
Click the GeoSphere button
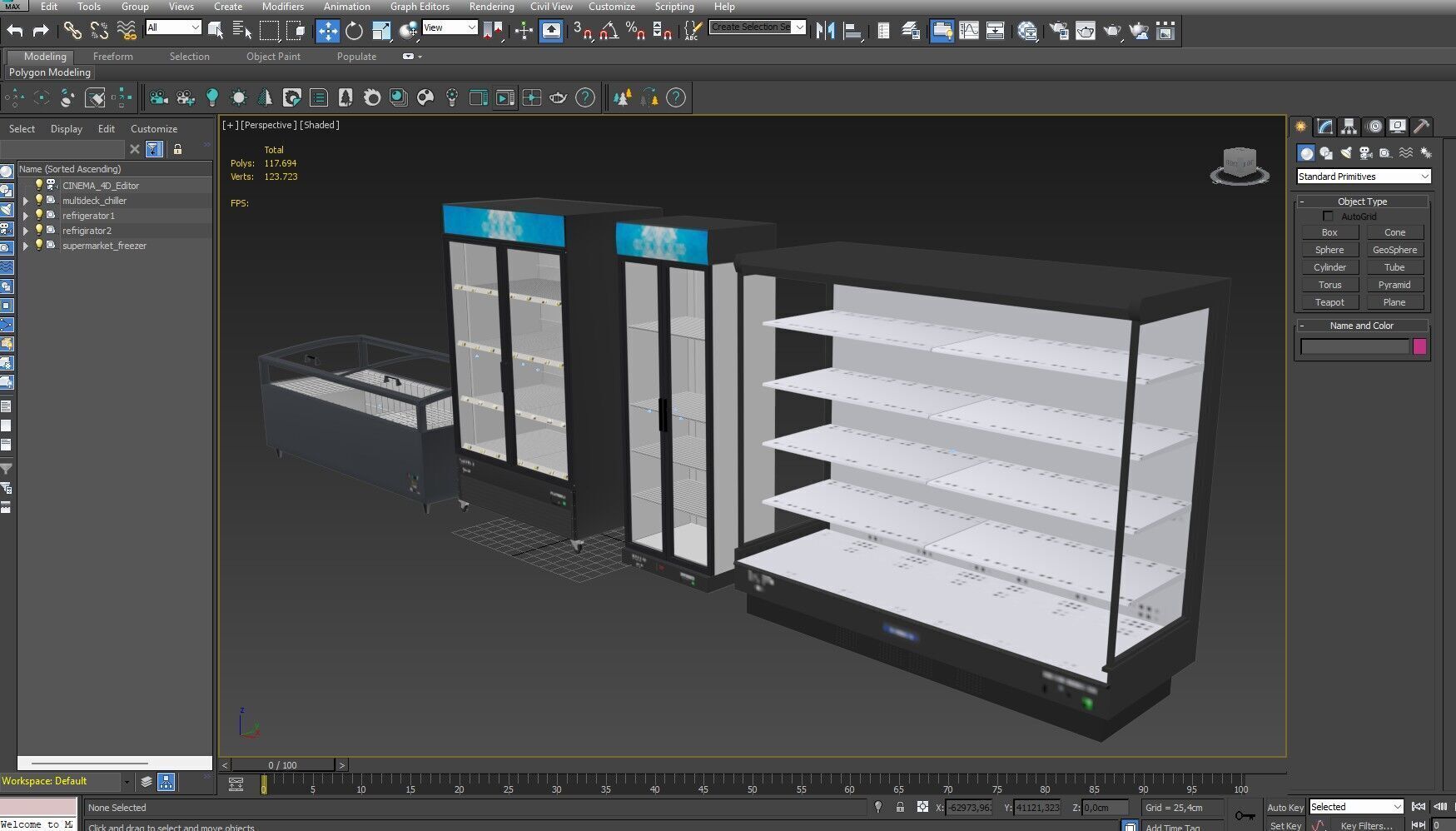coord(1394,250)
